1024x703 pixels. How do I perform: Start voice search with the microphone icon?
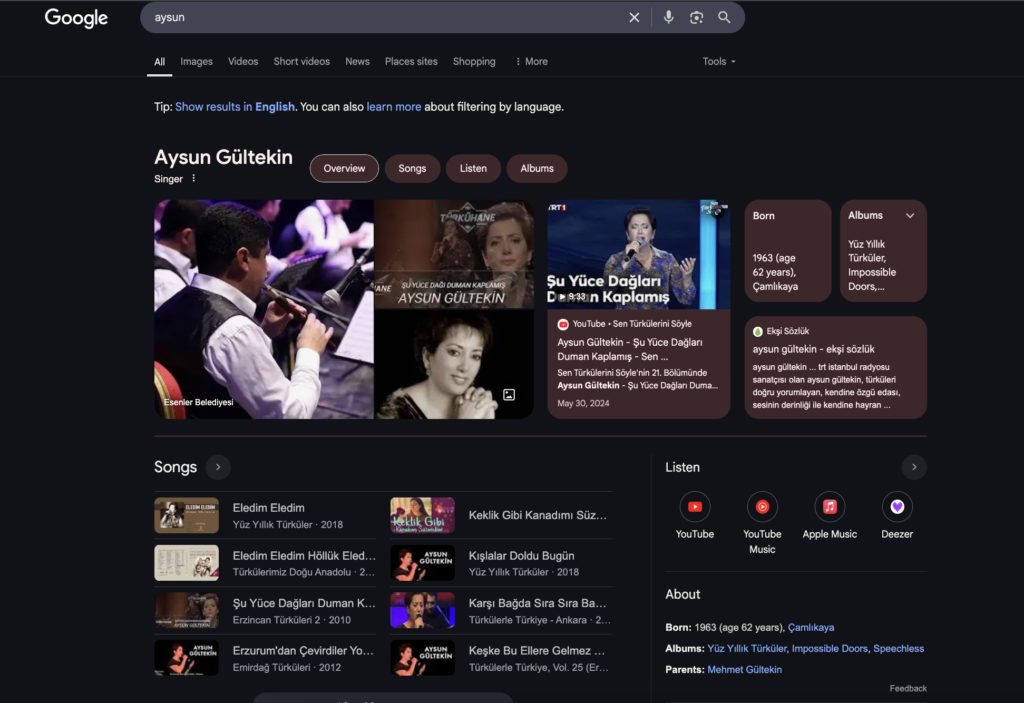668,18
